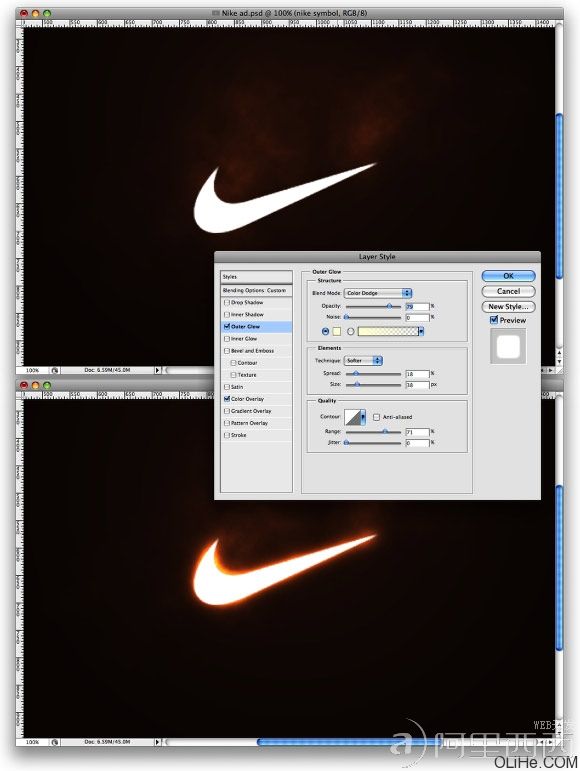Click the Jitter value field
The height and width of the screenshot is (771, 580).
click(417, 443)
